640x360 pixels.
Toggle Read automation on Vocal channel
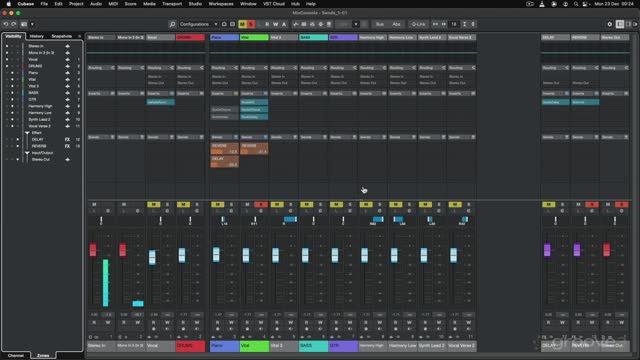click(153, 322)
